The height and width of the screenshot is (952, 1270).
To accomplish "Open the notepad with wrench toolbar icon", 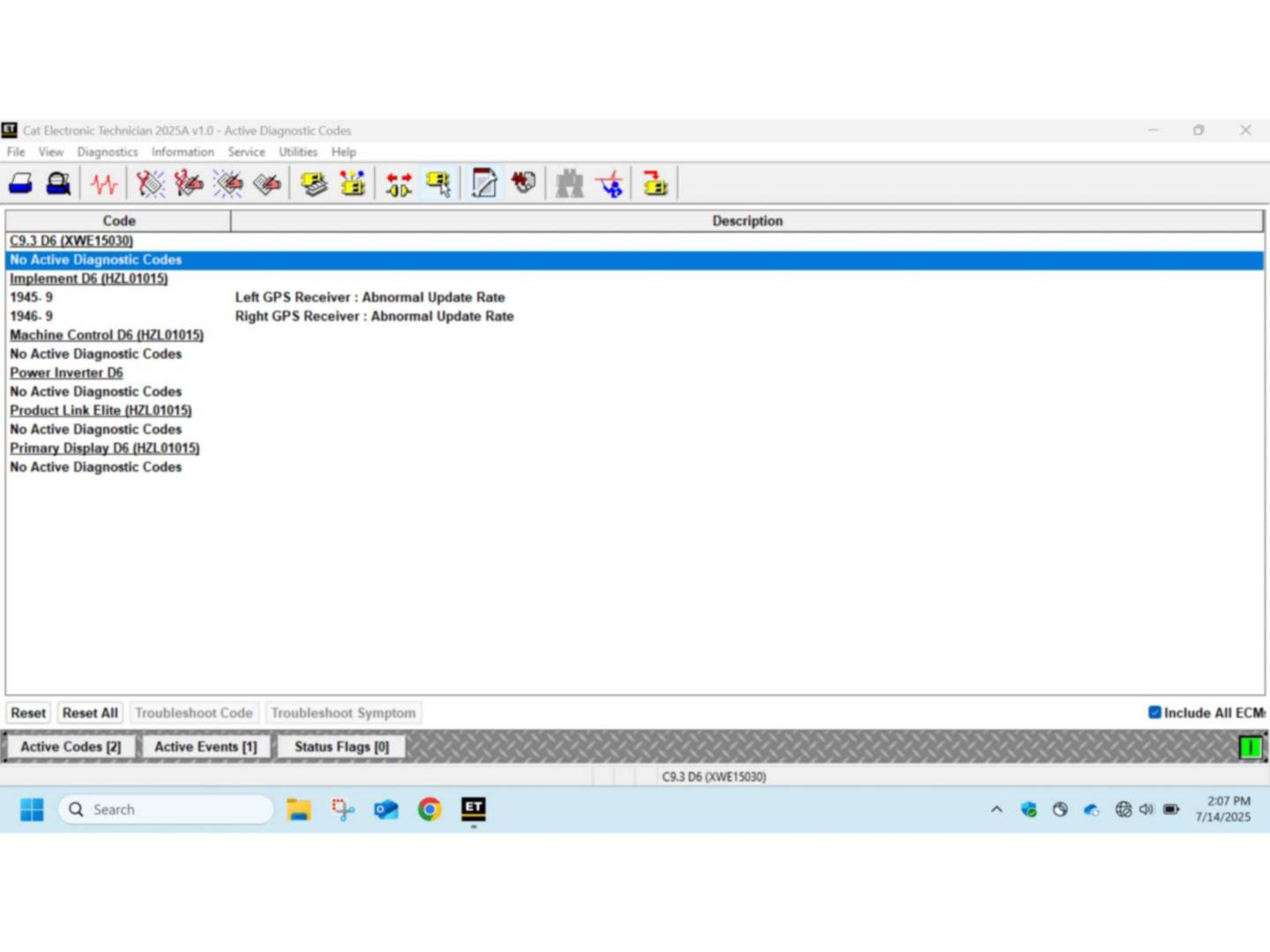I will tap(484, 183).
